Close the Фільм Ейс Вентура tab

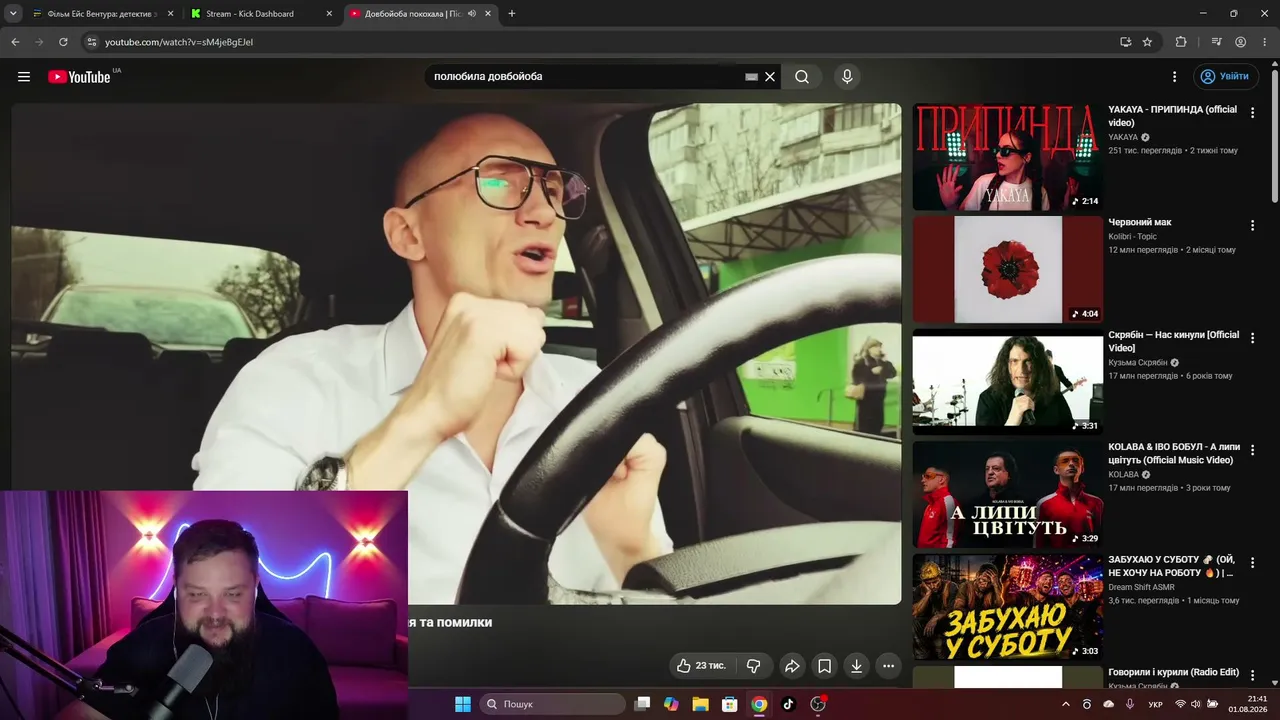click(x=171, y=14)
